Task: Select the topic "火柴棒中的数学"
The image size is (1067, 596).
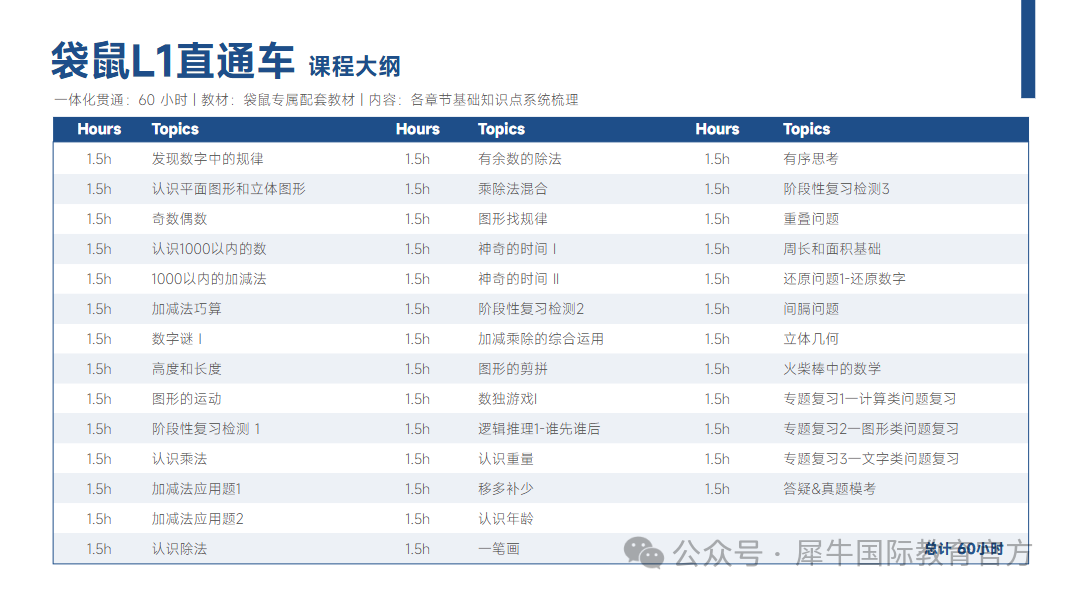Action: tap(832, 369)
